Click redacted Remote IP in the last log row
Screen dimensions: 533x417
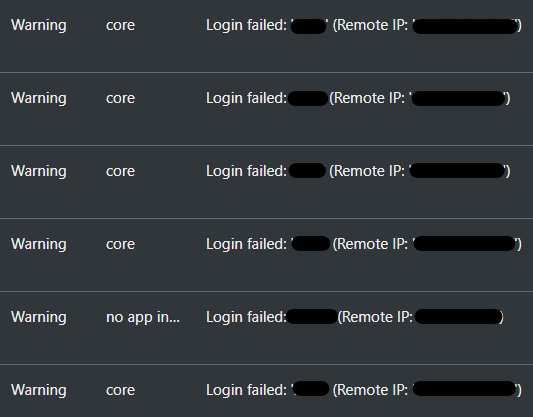tap(464, 388)
